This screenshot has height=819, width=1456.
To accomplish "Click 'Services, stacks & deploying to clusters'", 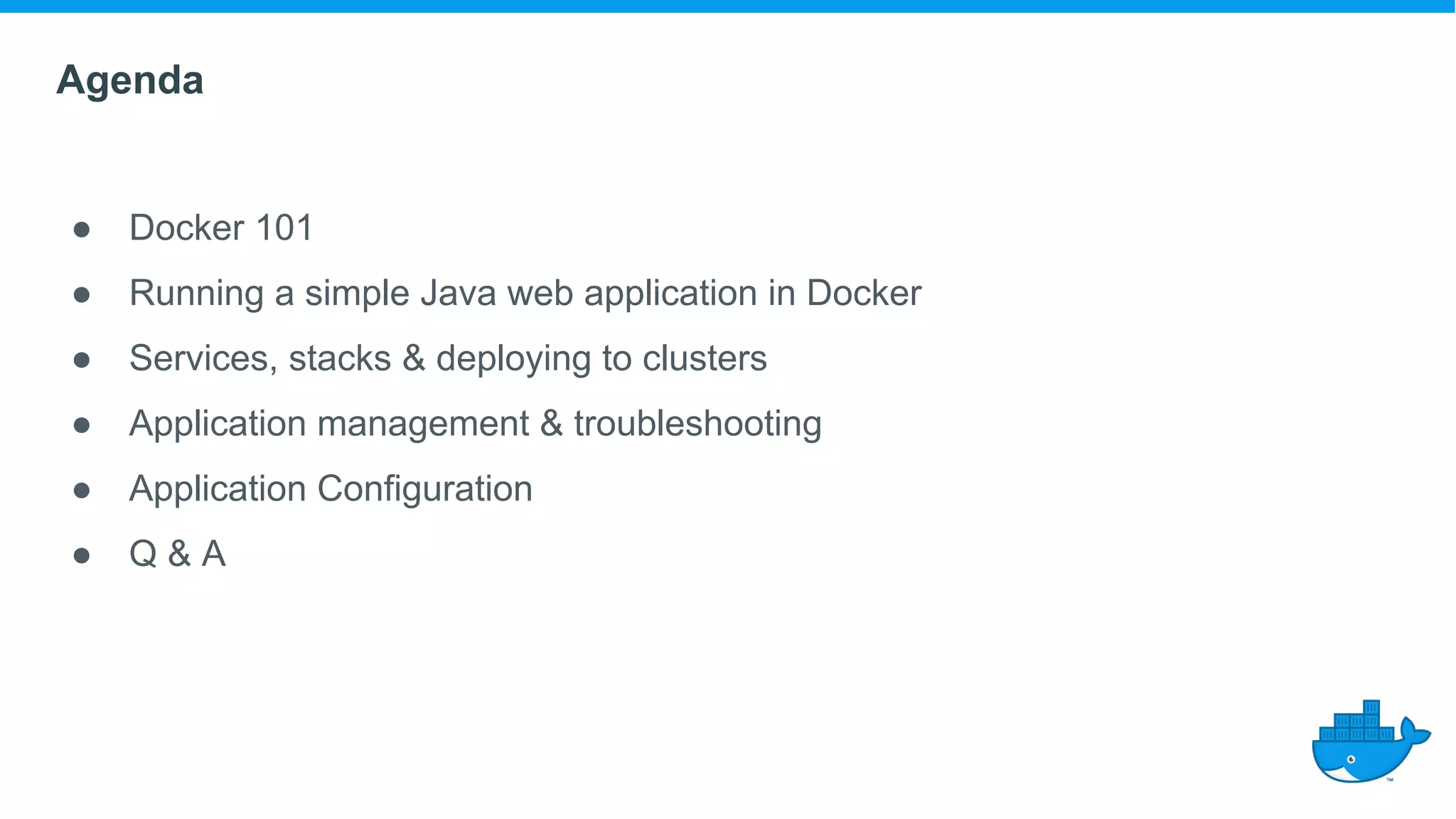I will pos(448,358).
